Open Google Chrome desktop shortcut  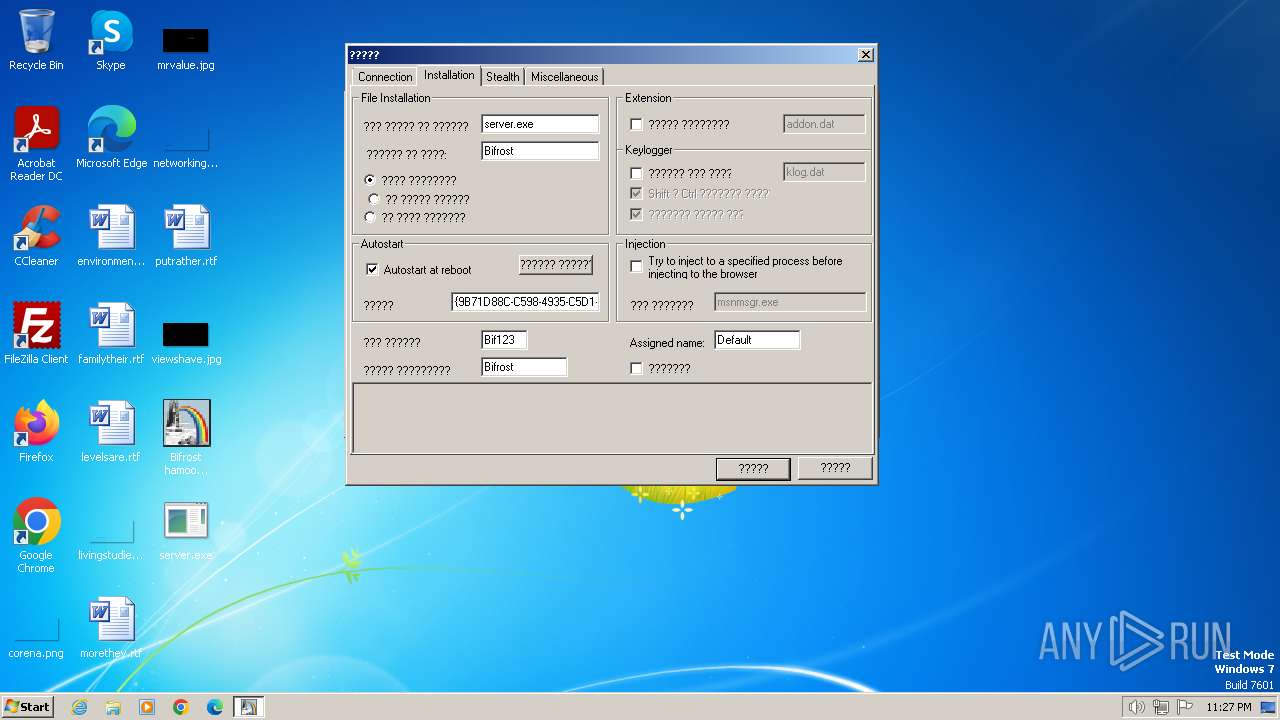[x=36, y=536]
